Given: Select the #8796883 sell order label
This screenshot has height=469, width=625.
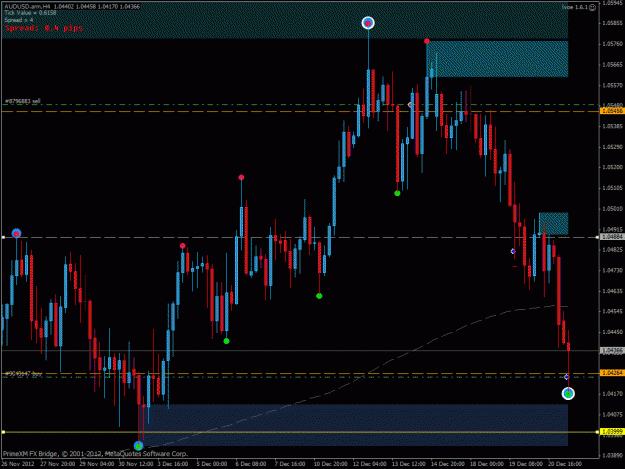Looking at the screenshot, I should pyautogui.click(x=23, y=101).
